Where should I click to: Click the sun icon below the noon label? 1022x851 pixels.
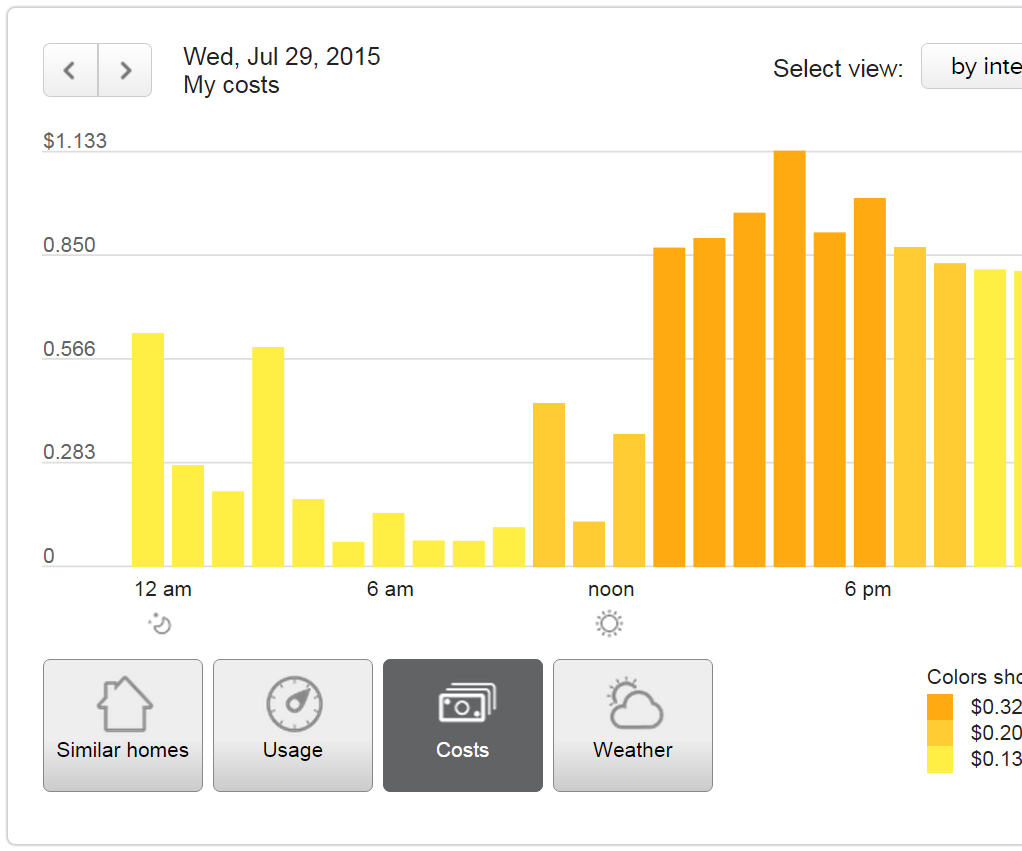[610, 622]
